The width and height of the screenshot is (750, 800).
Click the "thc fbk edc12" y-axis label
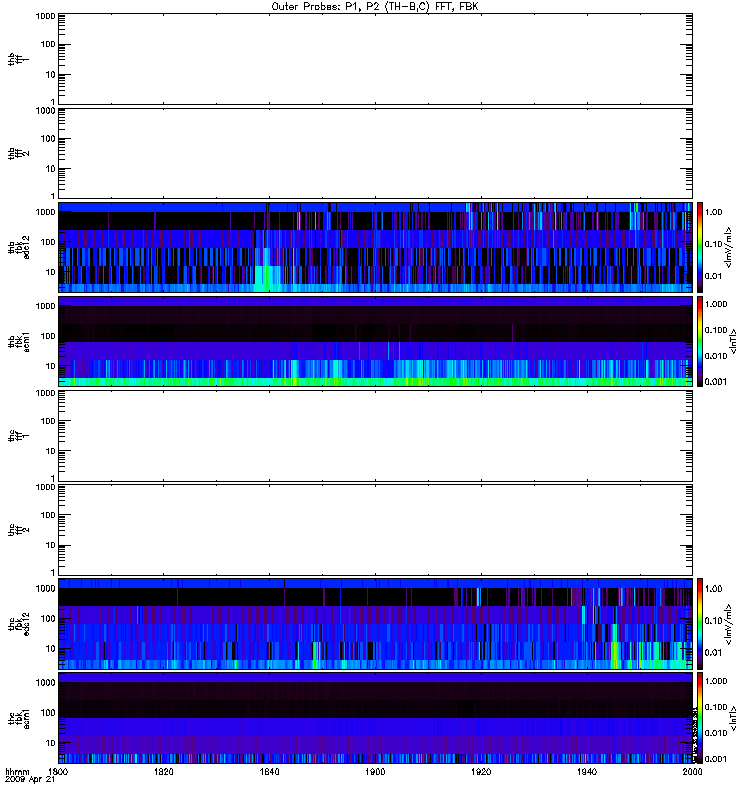[19, 624]
